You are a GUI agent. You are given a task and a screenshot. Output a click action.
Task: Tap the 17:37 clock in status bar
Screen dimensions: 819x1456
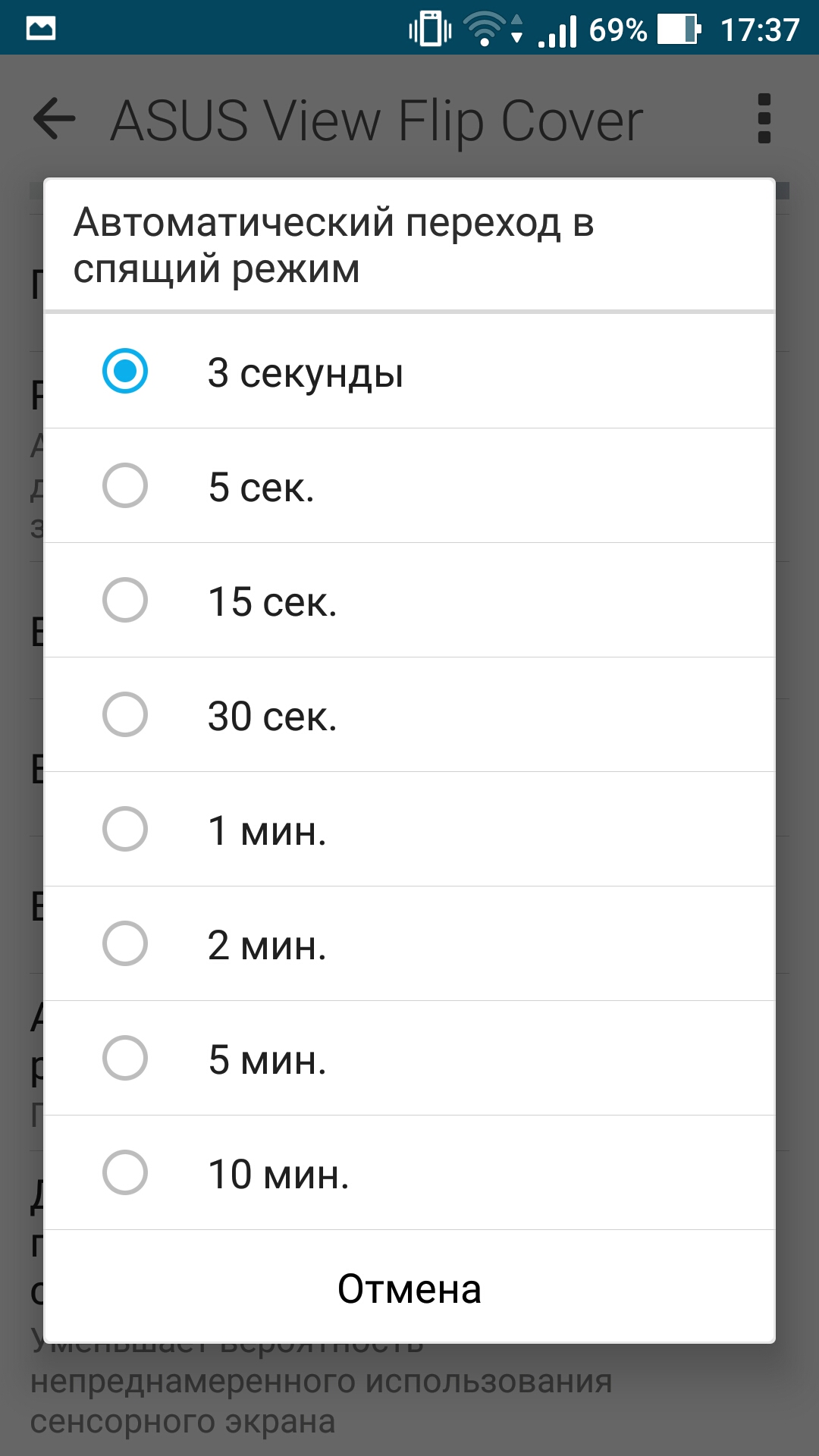[760, 30]
